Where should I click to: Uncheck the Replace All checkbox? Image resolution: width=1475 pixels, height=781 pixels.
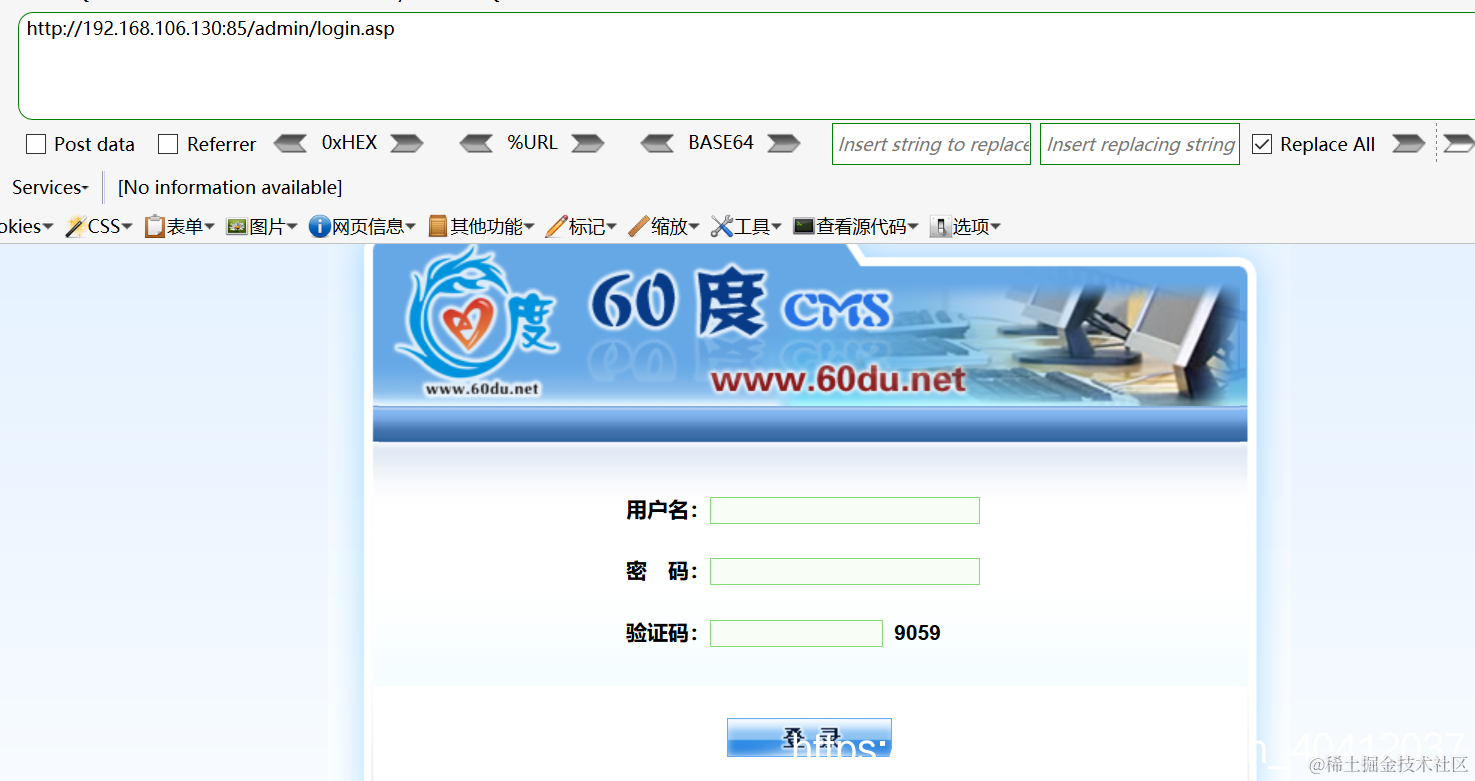(1262, 144)
